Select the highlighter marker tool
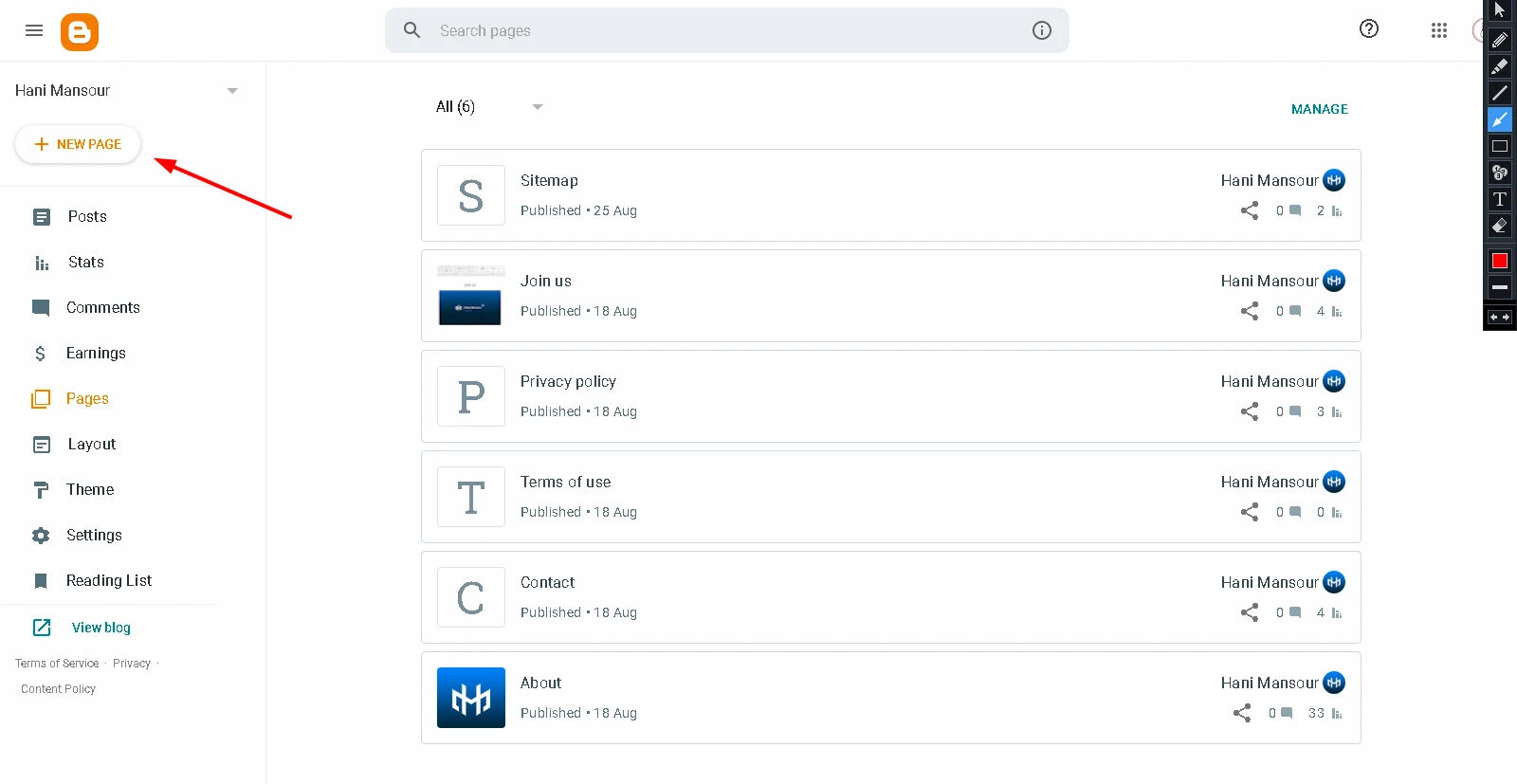This screenshot has height=784, width=1517. click(1499, 66)
